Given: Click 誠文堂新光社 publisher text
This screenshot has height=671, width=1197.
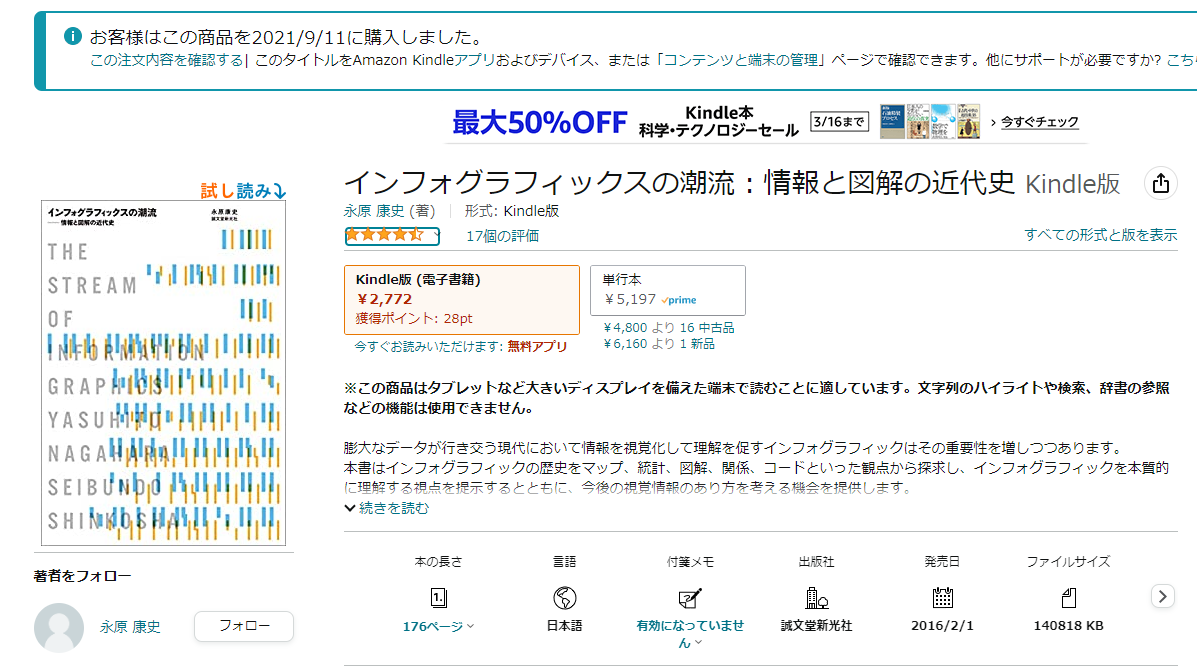Looking at the screenshot, I should tap(816, 626).
